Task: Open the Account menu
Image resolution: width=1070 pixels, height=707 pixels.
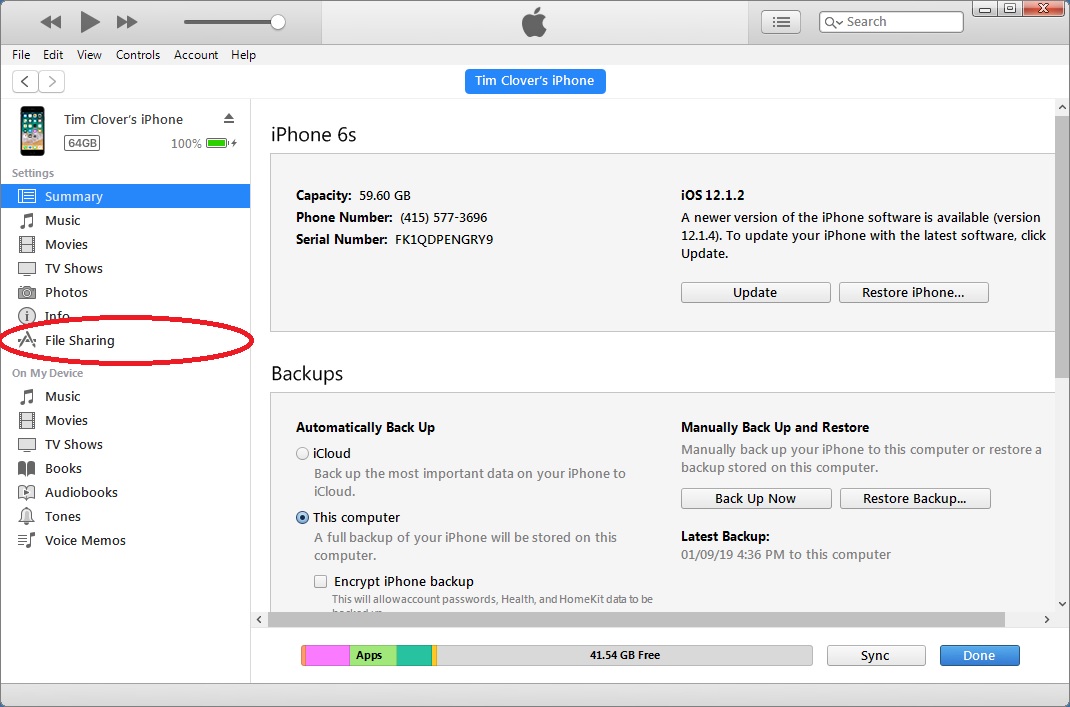Action: tap(196, 55)
